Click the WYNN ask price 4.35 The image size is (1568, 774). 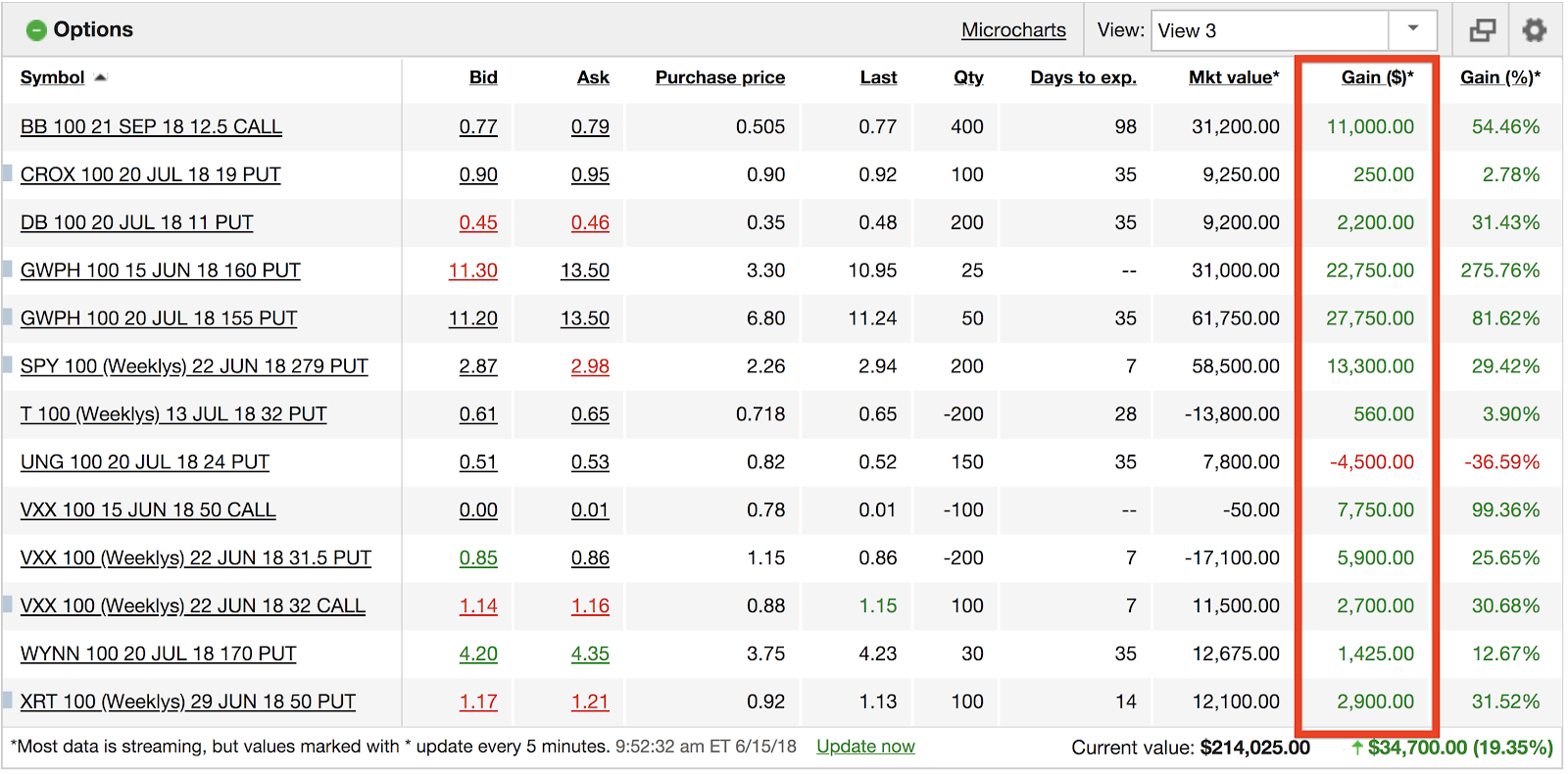590,653
